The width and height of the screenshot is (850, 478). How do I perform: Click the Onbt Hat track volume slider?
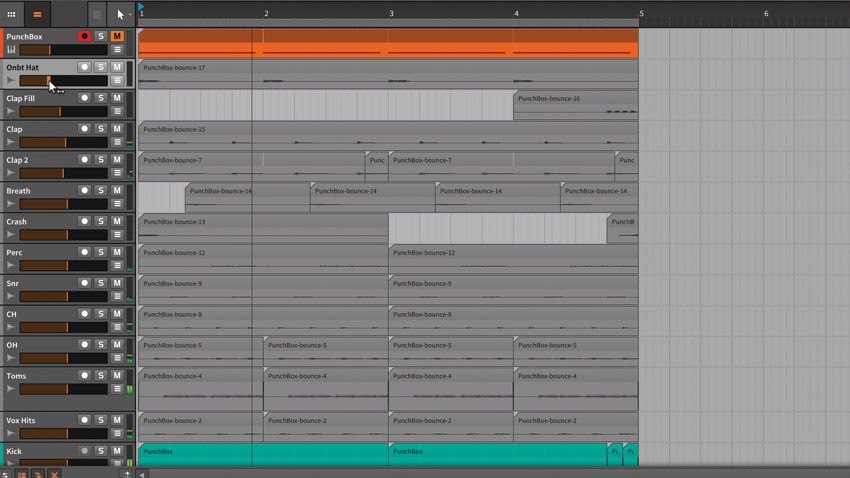(x=63, y=81)
